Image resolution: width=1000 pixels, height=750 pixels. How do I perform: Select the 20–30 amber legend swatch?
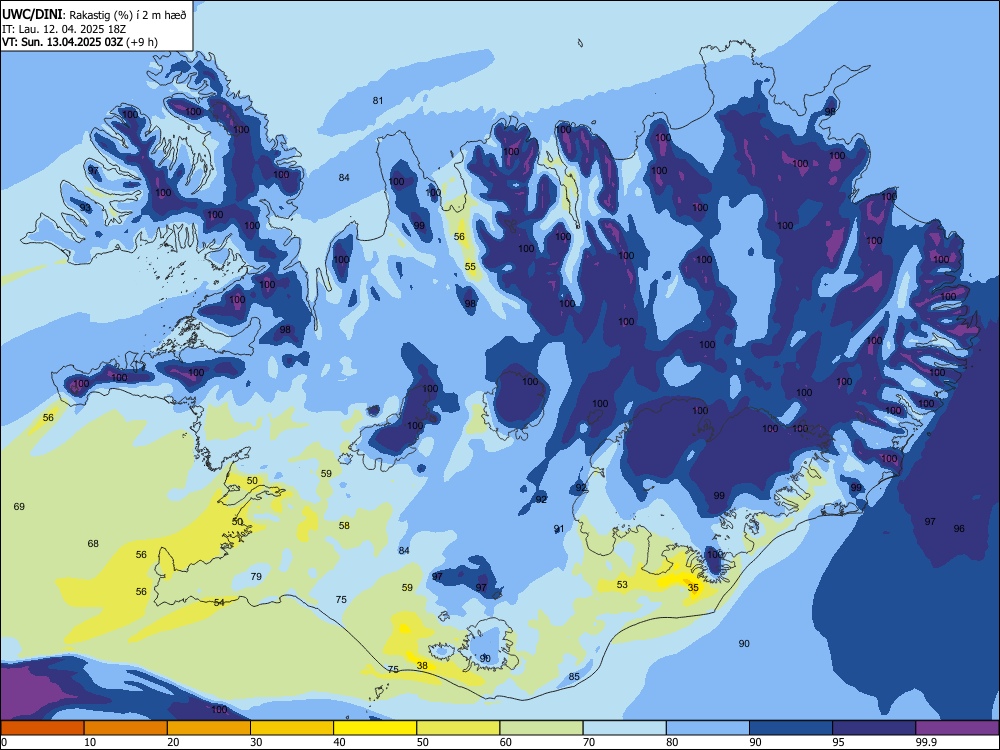(209, 728)
